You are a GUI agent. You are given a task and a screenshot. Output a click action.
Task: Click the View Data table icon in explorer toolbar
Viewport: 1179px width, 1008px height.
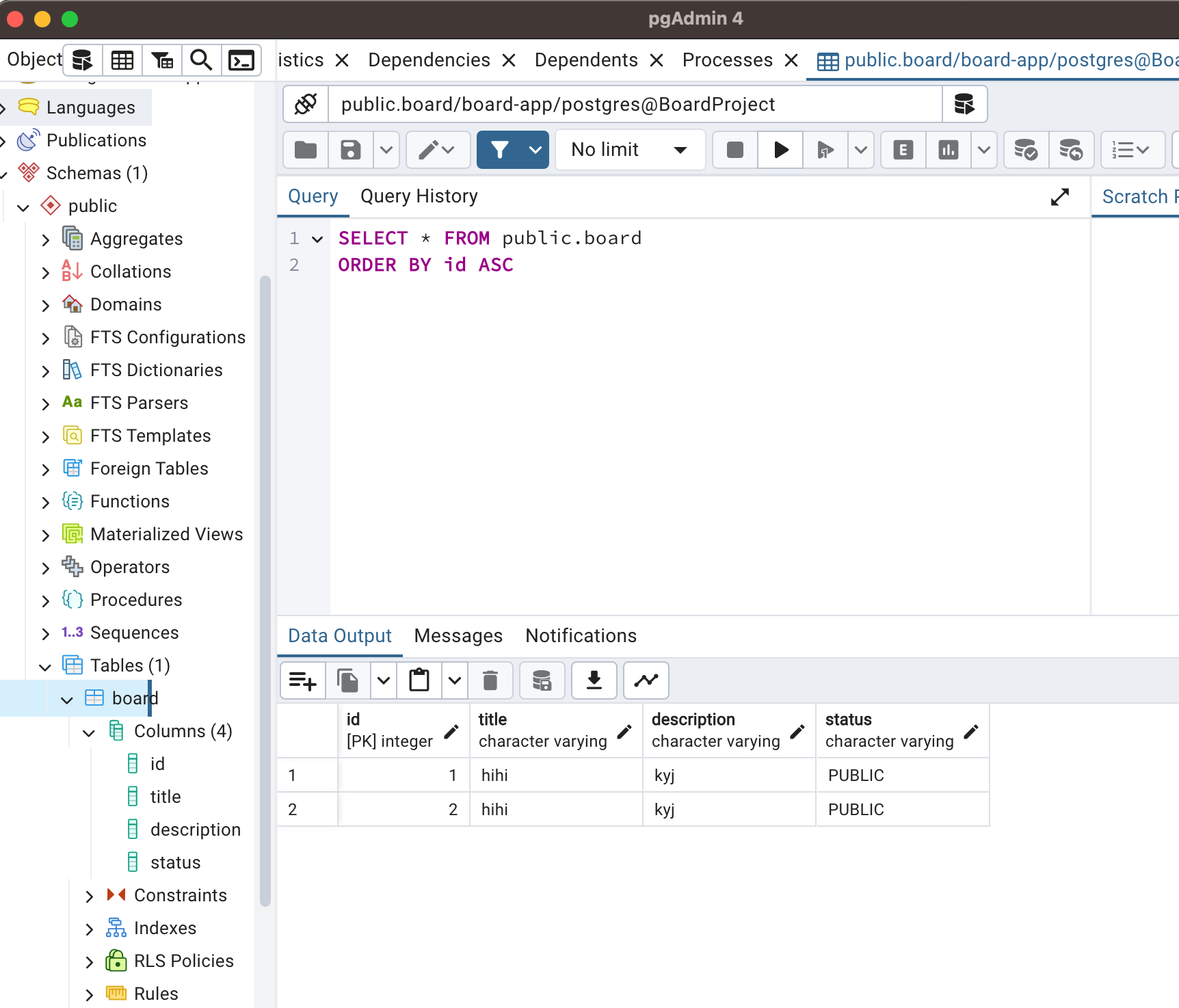coord(122,61)
